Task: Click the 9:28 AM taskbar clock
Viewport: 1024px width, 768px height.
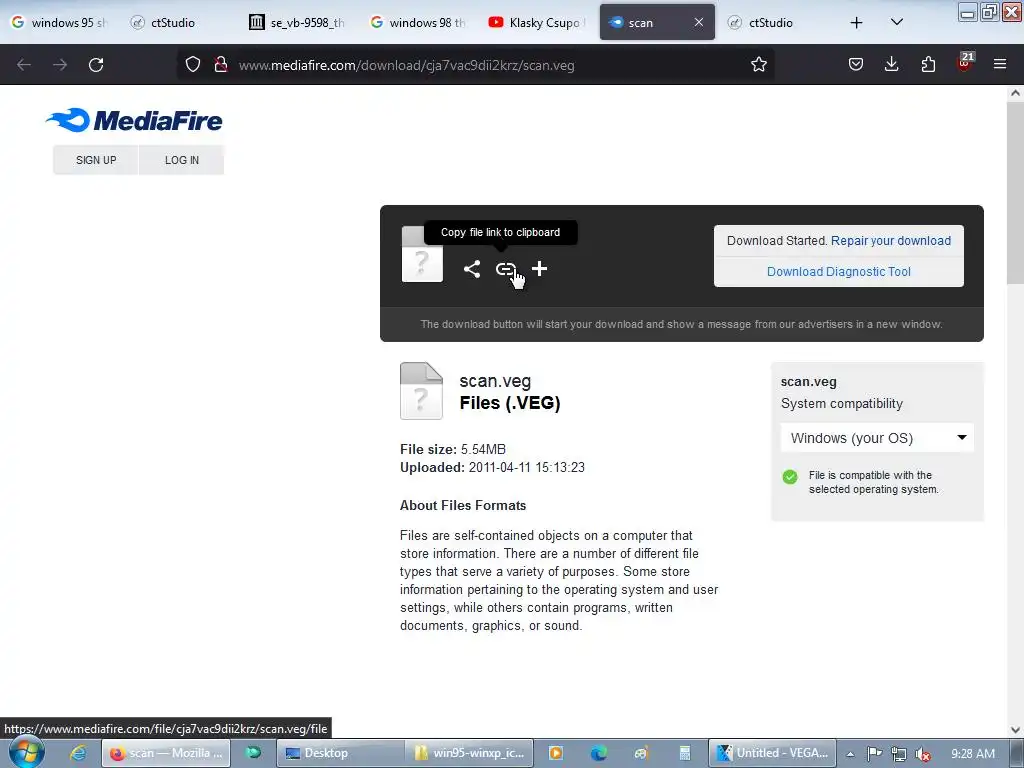Action: [x=973, y=754]
